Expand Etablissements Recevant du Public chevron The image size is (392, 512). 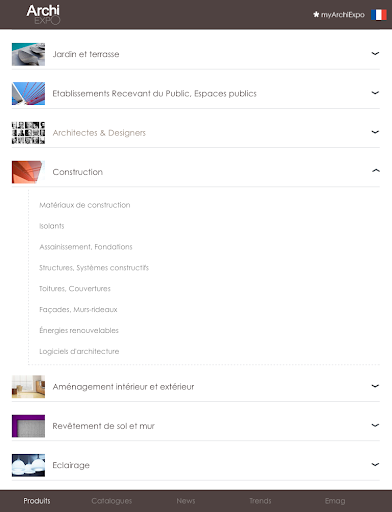pyautogui.click(x=375, y=93)
